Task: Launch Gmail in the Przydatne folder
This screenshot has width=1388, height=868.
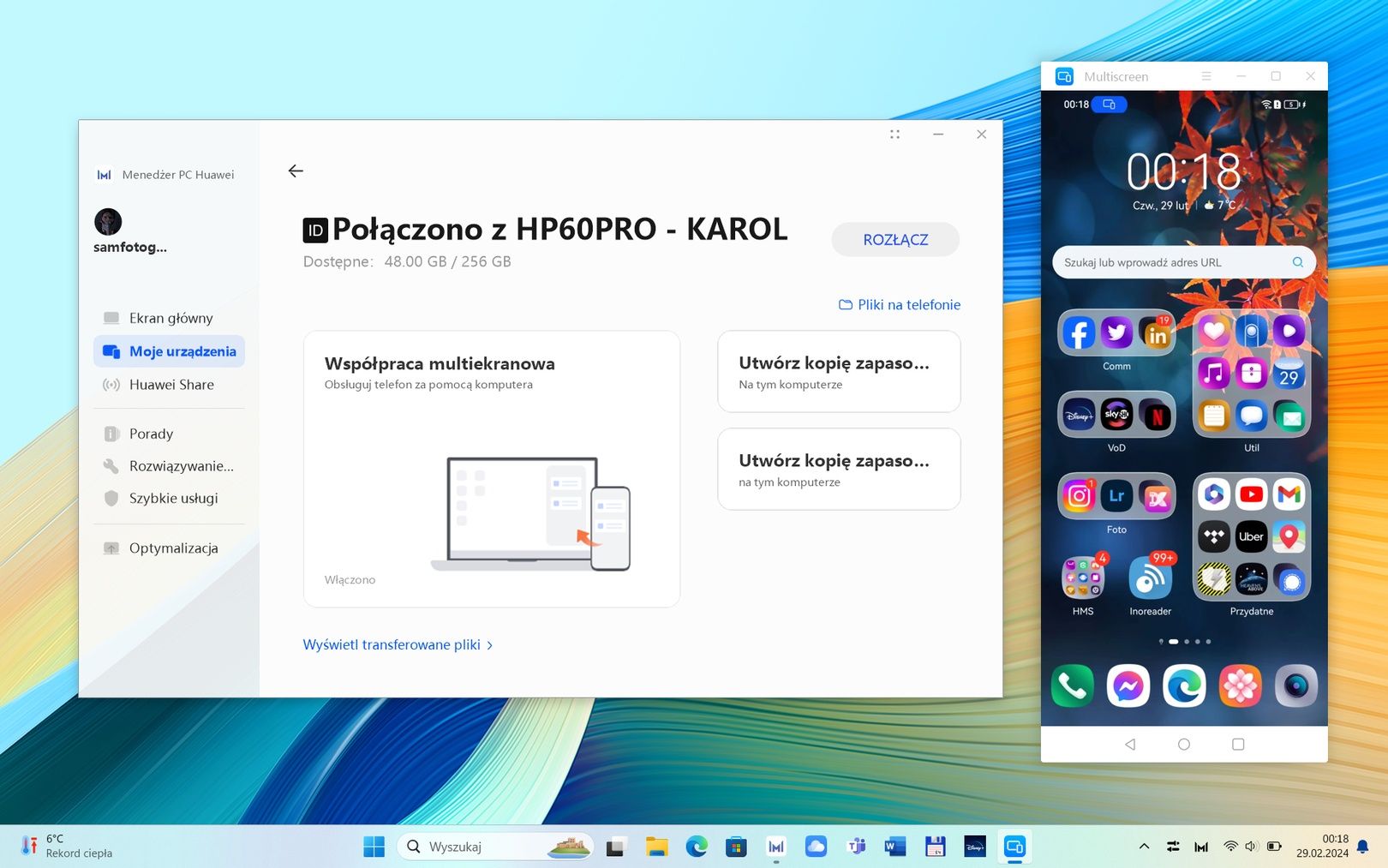Action: (1289, 494)
